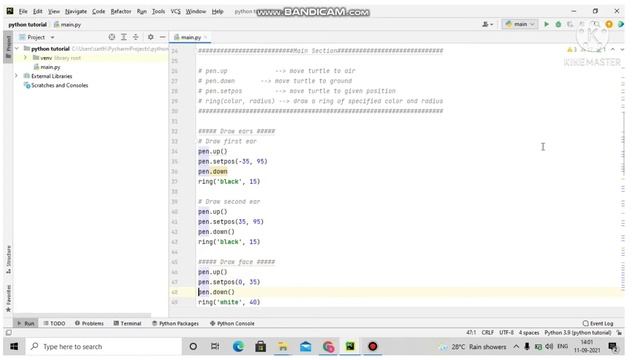Click CRLF line separator in status bar
Screen dimensions: 640x360
pos(488,333)
